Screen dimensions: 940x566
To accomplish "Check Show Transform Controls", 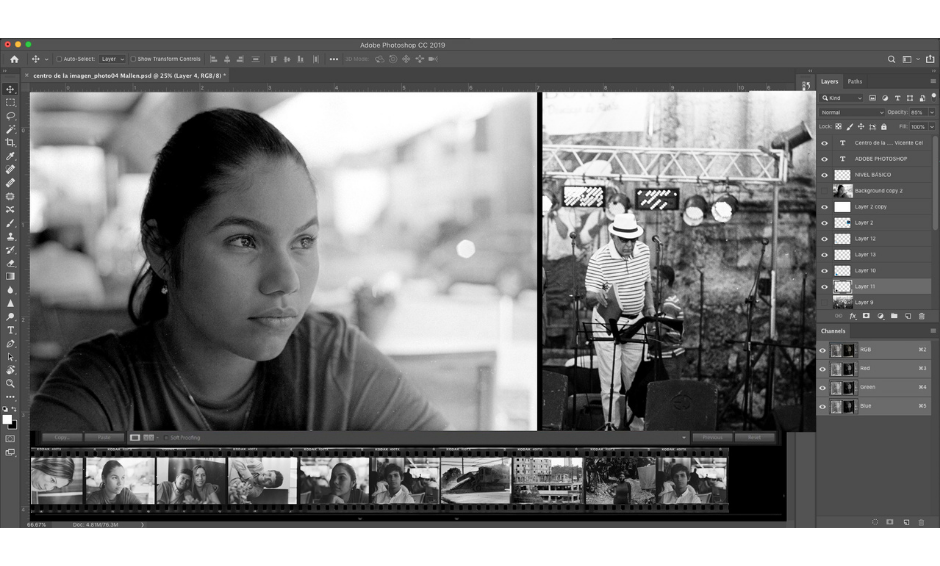I will tap(133, 59).
